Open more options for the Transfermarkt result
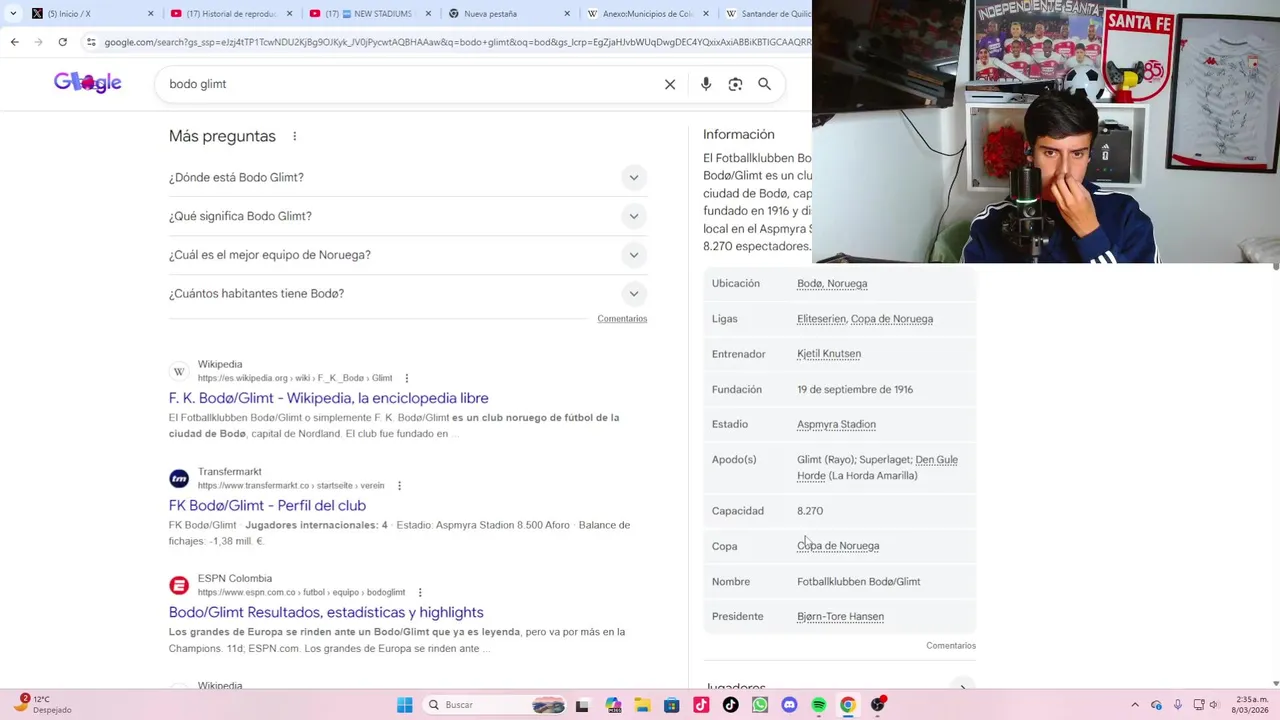1280x720 pixels. pyautogui.click(x=399, y=486)
